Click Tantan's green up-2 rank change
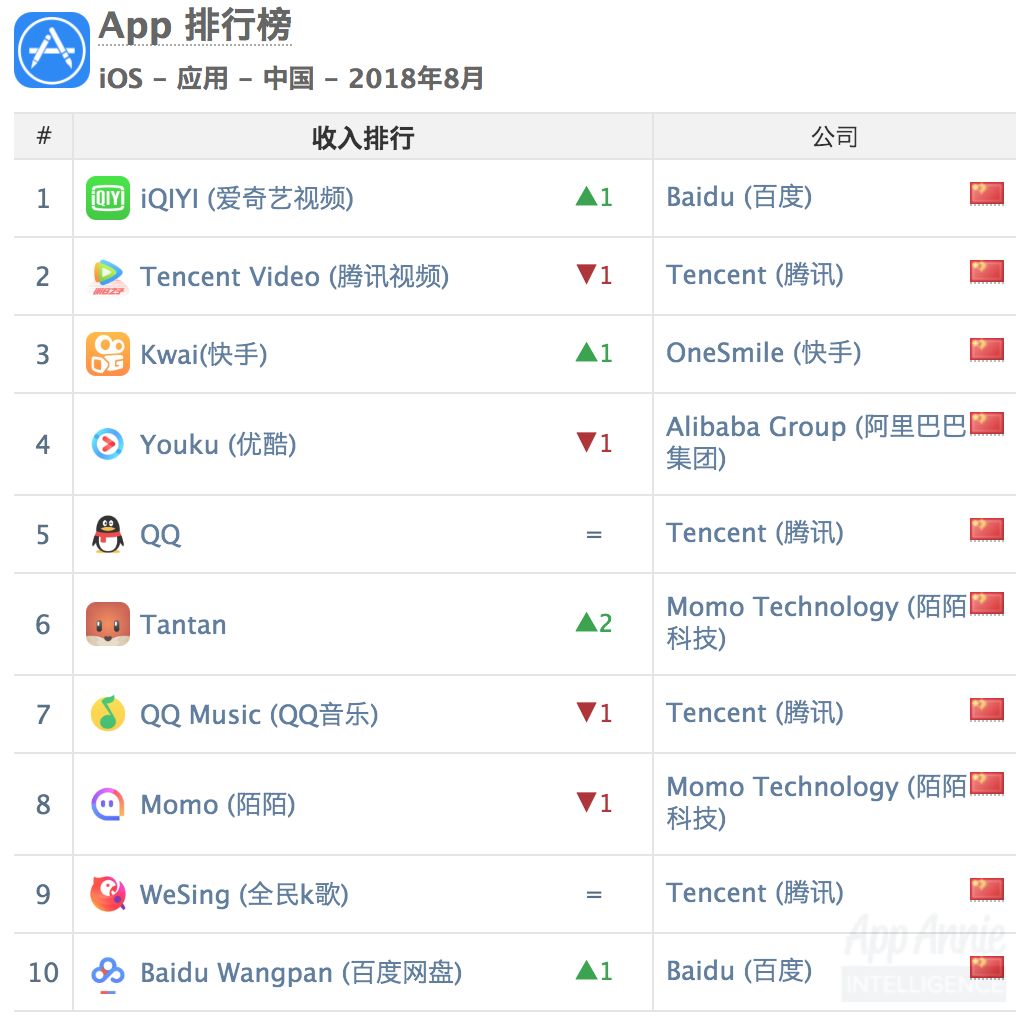 click(x=594, y=623)
